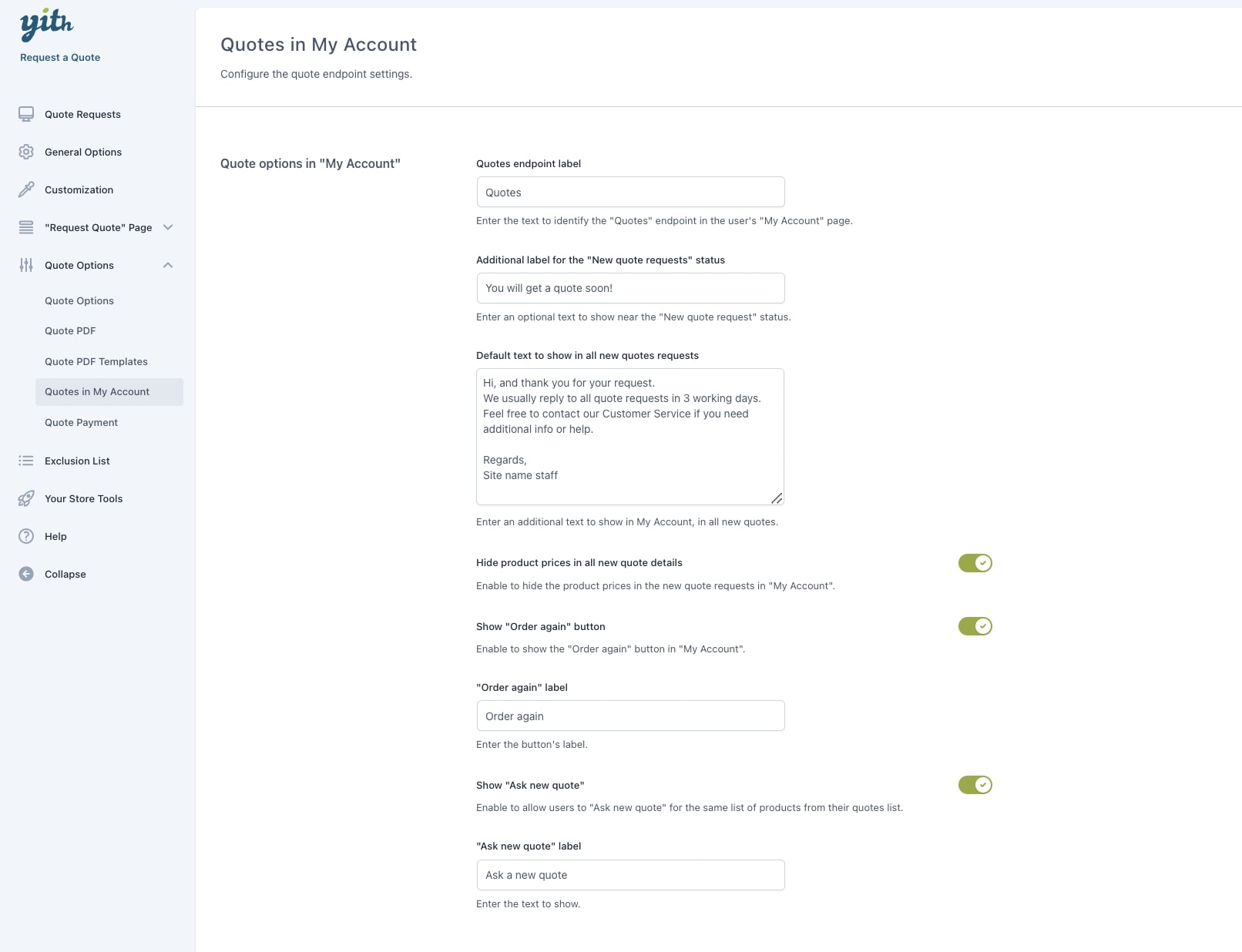Click the Customization dropper icon
This screenshot has height=952, width=1242.
click(26, 189)
